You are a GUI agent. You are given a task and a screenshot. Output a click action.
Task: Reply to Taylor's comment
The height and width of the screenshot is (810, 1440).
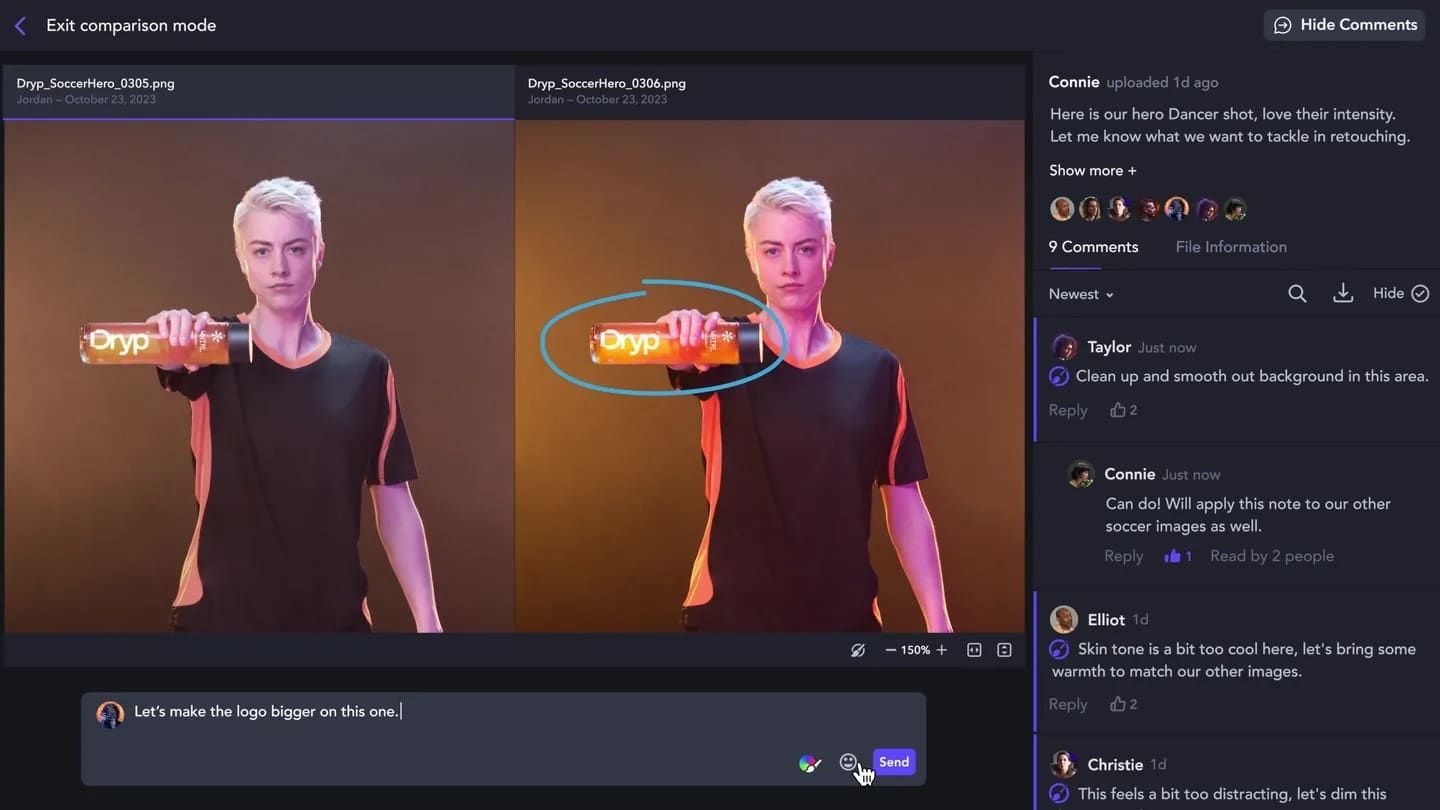1068,410
